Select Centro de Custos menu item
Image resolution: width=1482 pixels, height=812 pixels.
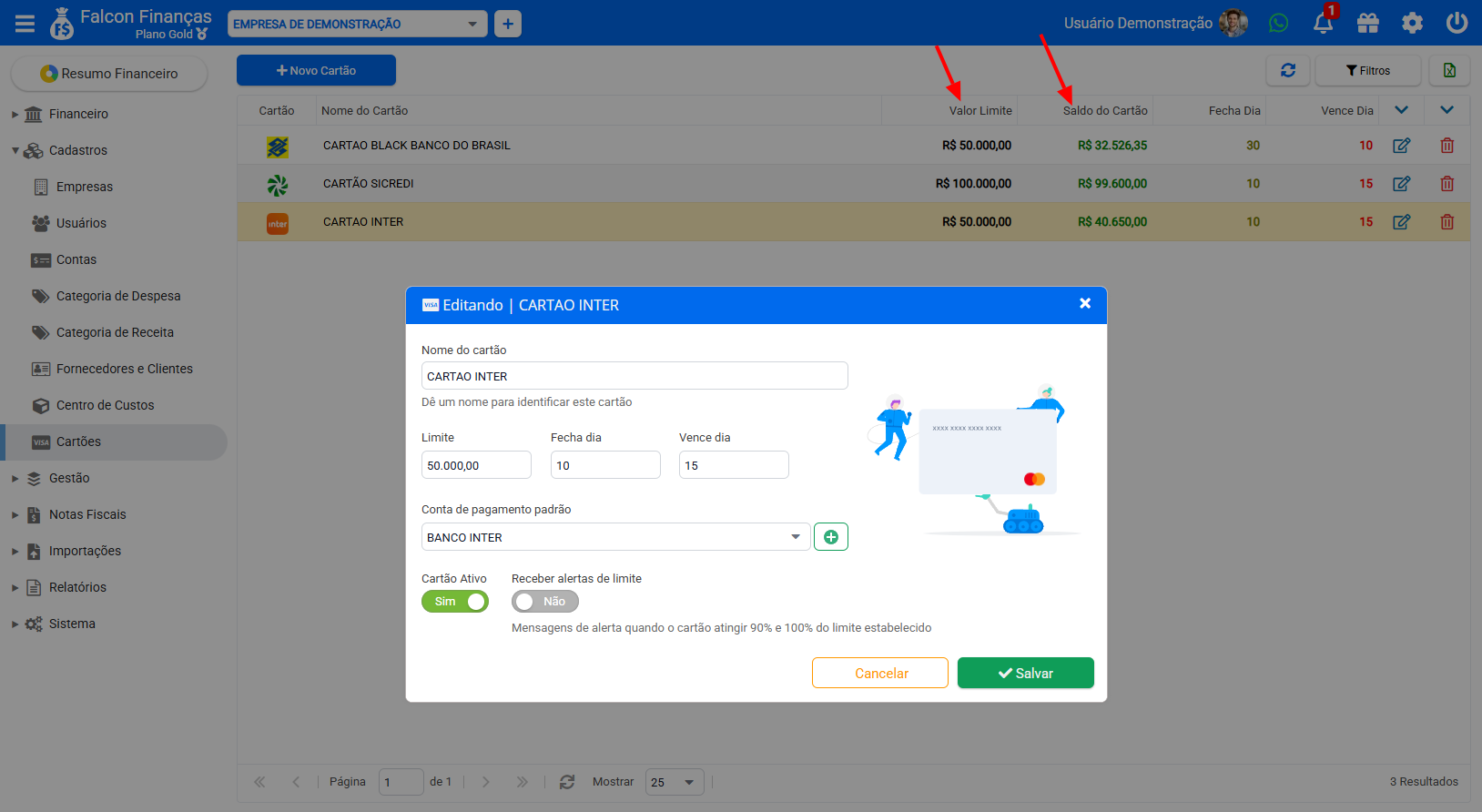[x=106, y=405]
